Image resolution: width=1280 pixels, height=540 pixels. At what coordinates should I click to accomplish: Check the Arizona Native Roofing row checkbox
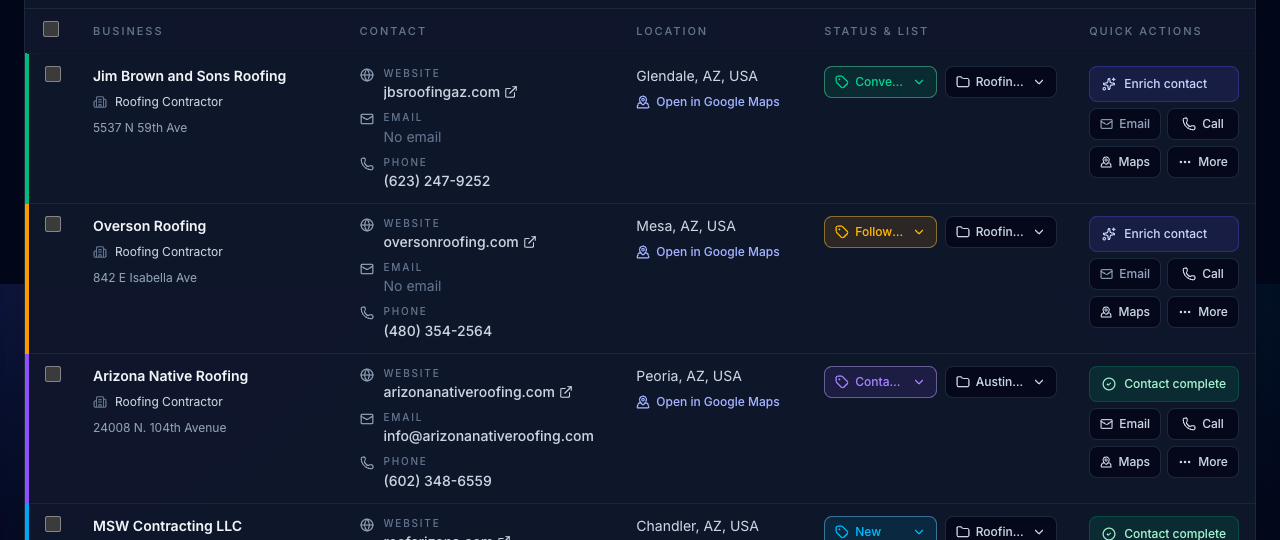[53, 374]
